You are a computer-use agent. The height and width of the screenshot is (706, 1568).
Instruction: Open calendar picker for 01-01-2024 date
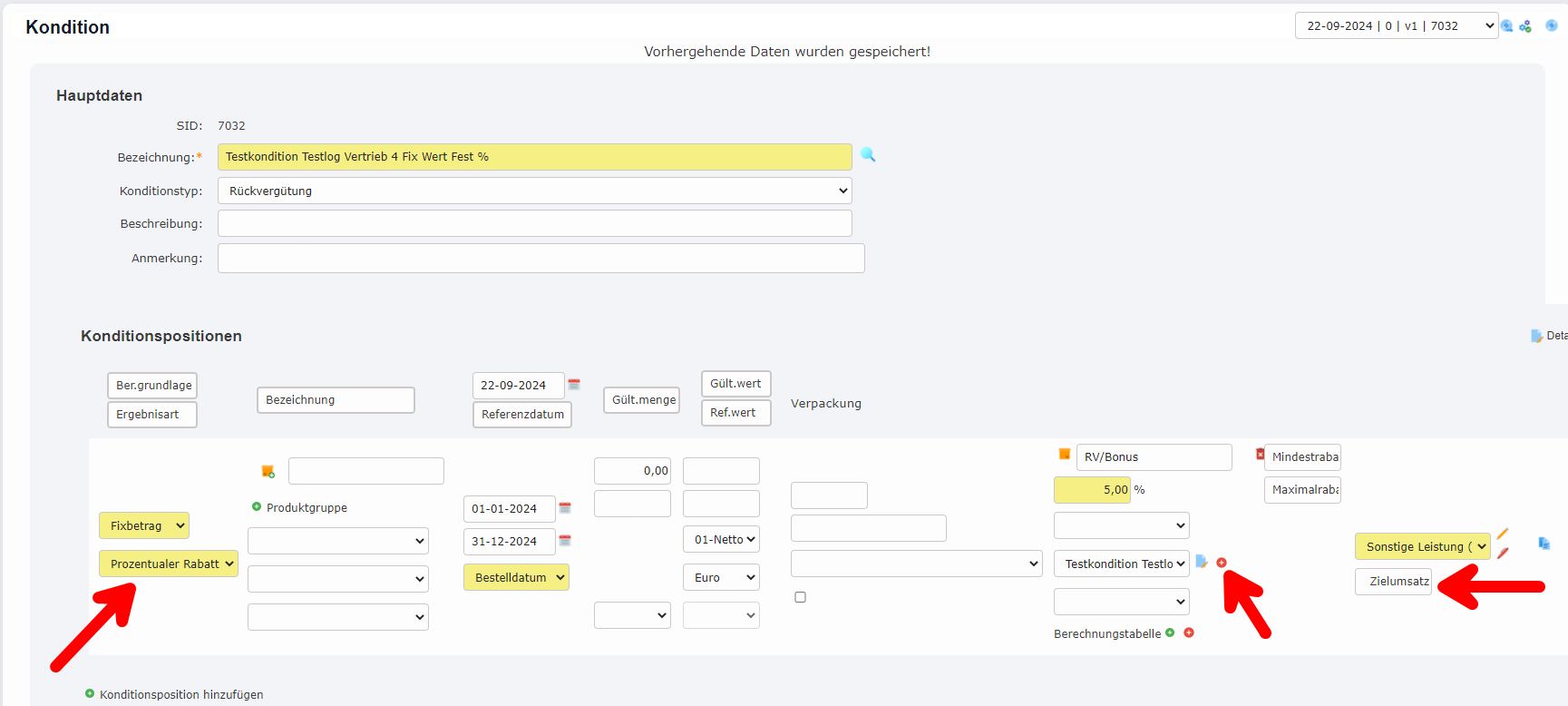tap(565, 507)
